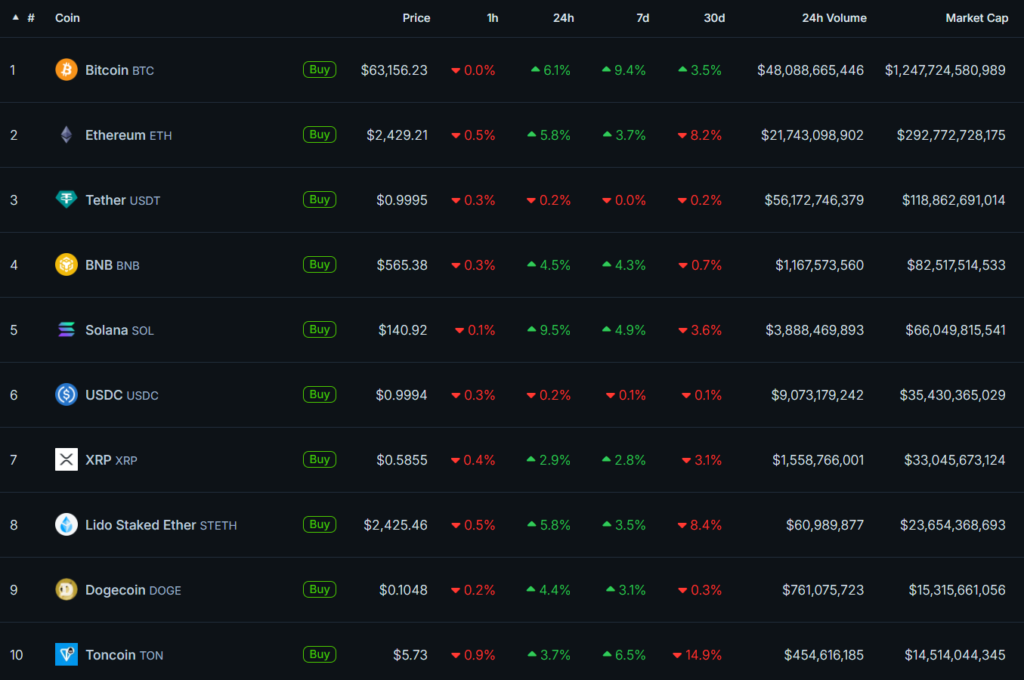Click the Solana logo icon
This screenshot has height=680, width=1024.
[x=66, y=330]
